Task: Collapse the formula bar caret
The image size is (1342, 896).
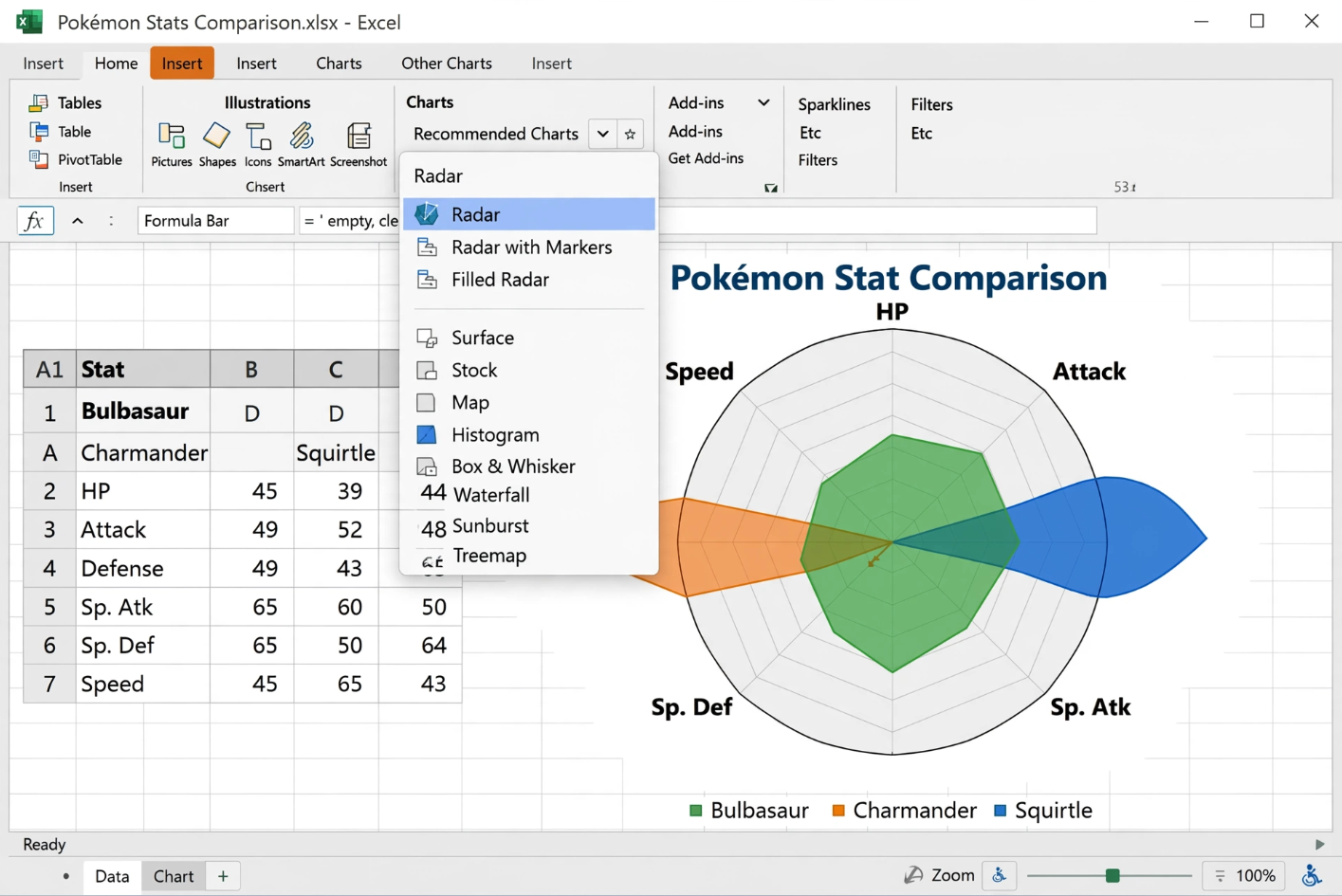Action: point(78,221)
